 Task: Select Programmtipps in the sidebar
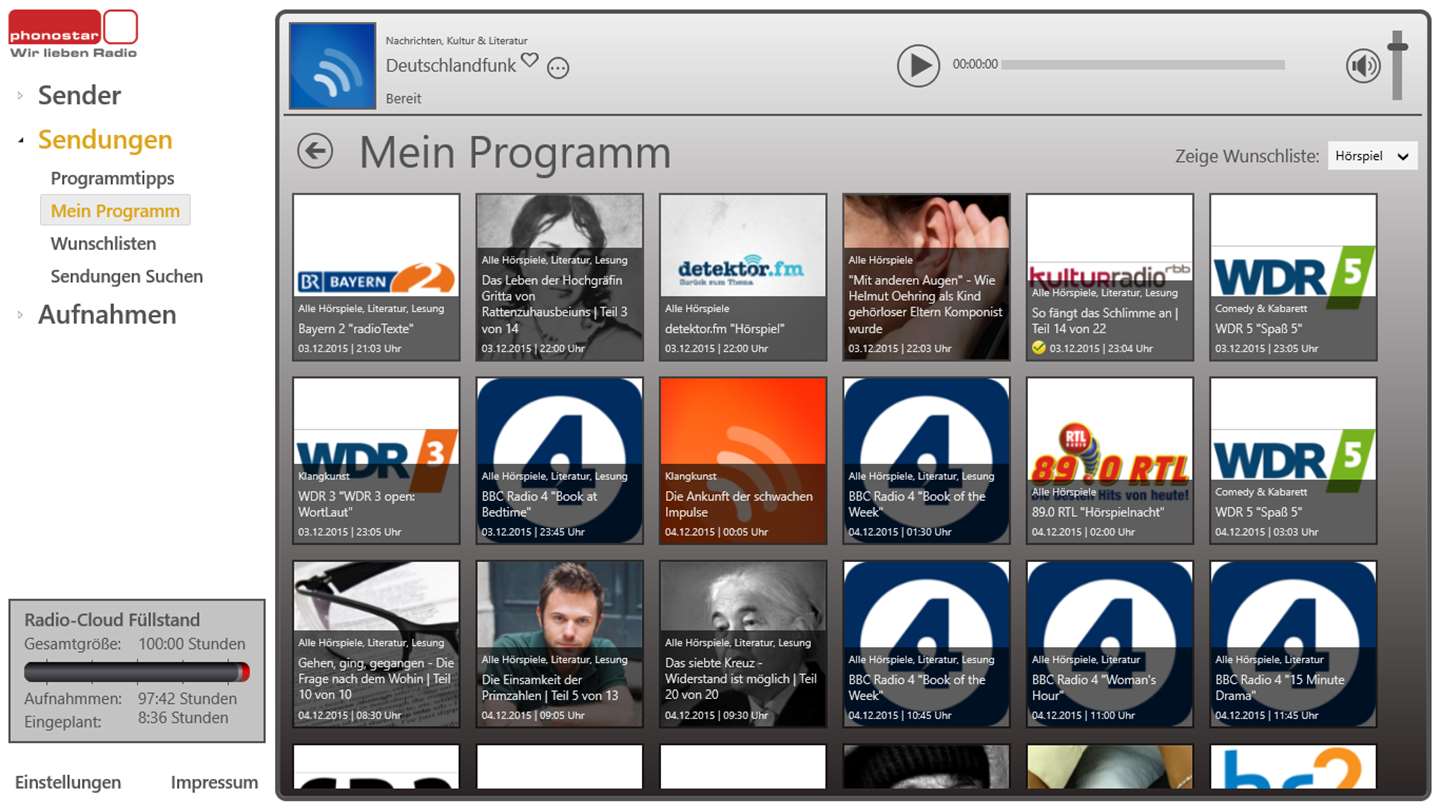[113, 178]
